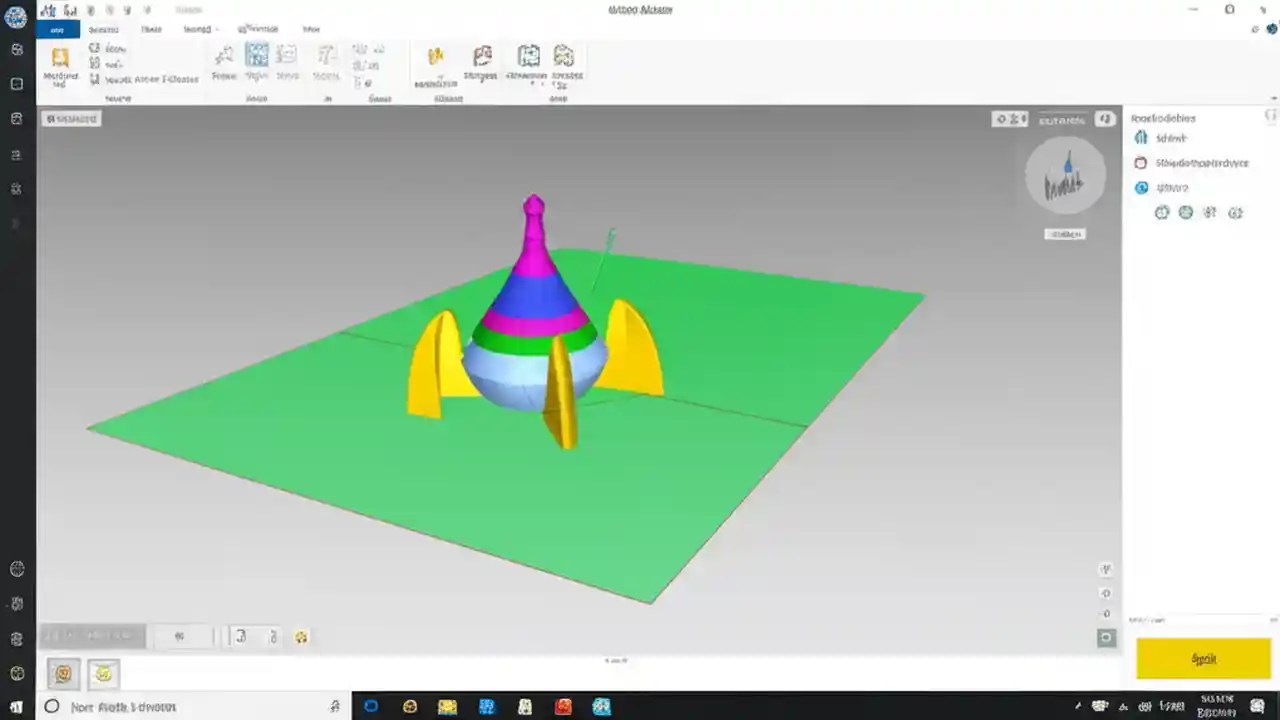Screen dimensions: 1280x720
Task: Switch to the third ribbon tab
Action: point(150,29)
